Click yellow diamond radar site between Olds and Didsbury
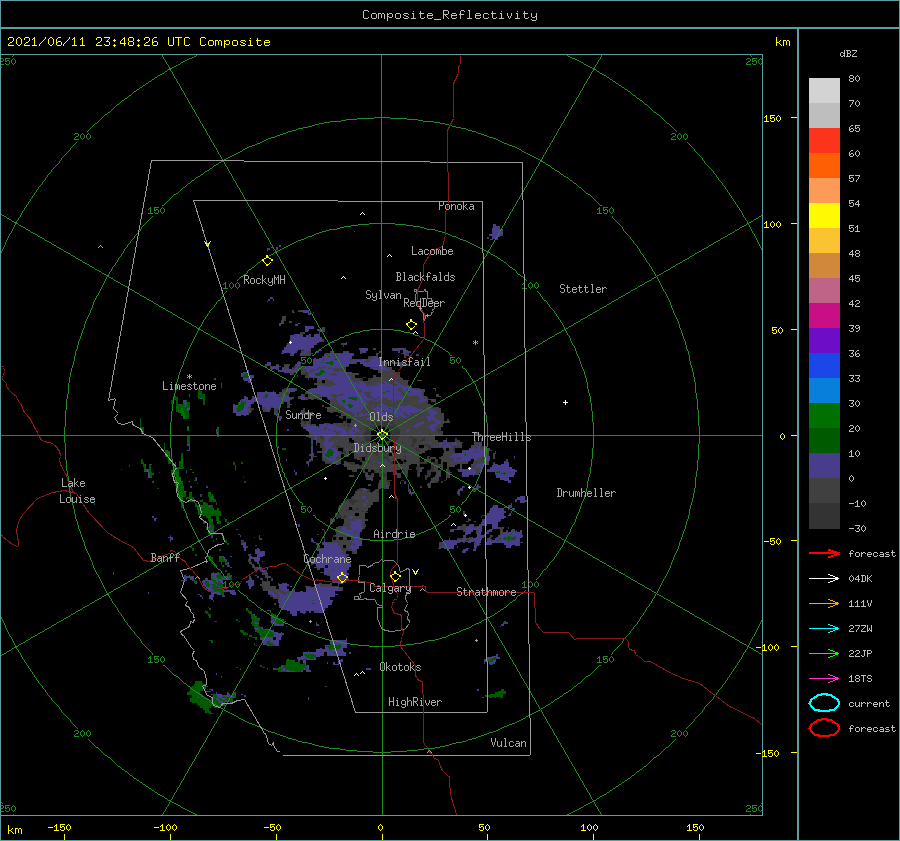Image resolution: width=900 pixels, height=841 pixels. point(382,435)
